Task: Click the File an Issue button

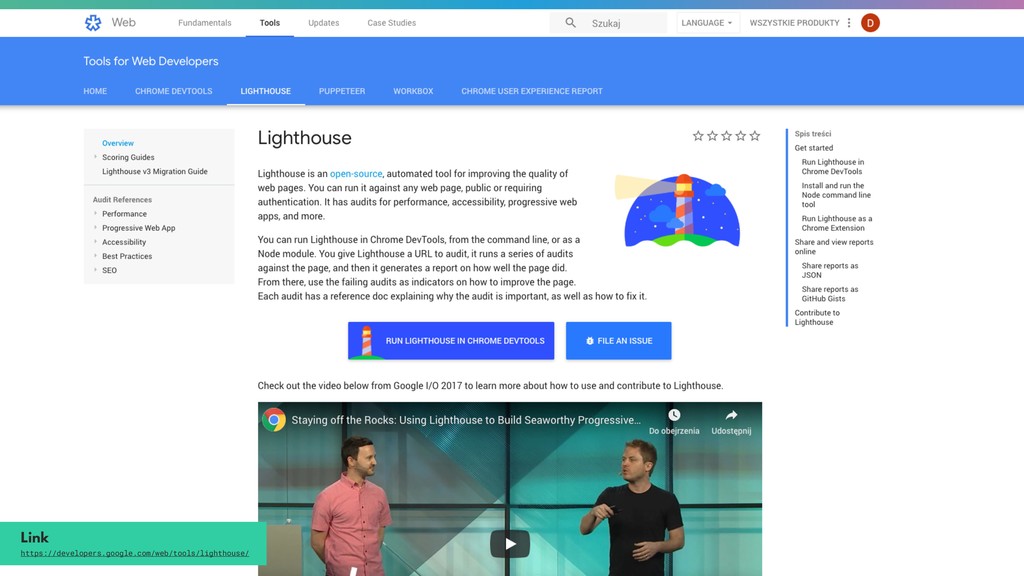Action: (618, 340)
